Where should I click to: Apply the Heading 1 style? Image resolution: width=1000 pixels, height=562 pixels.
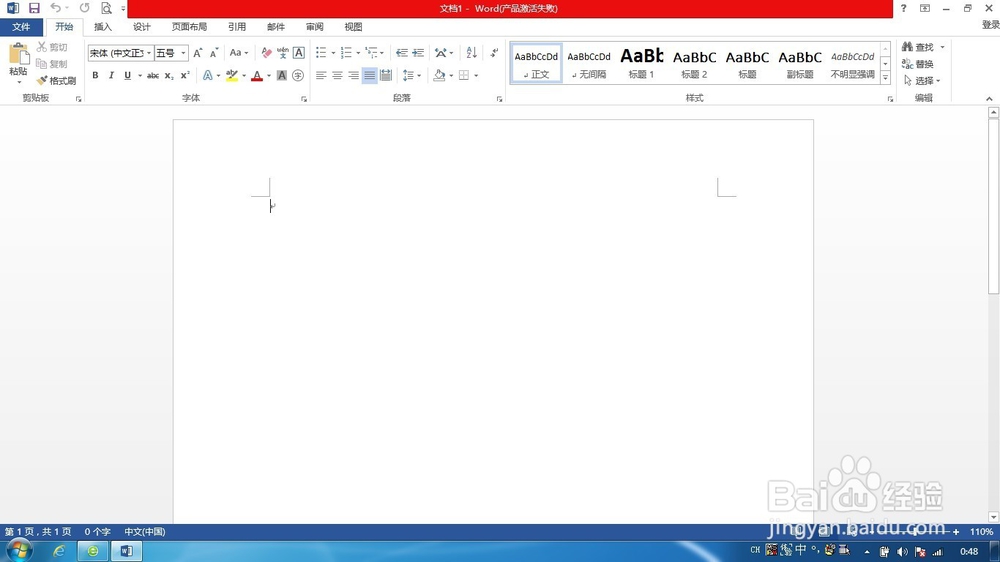pos(642,63)
